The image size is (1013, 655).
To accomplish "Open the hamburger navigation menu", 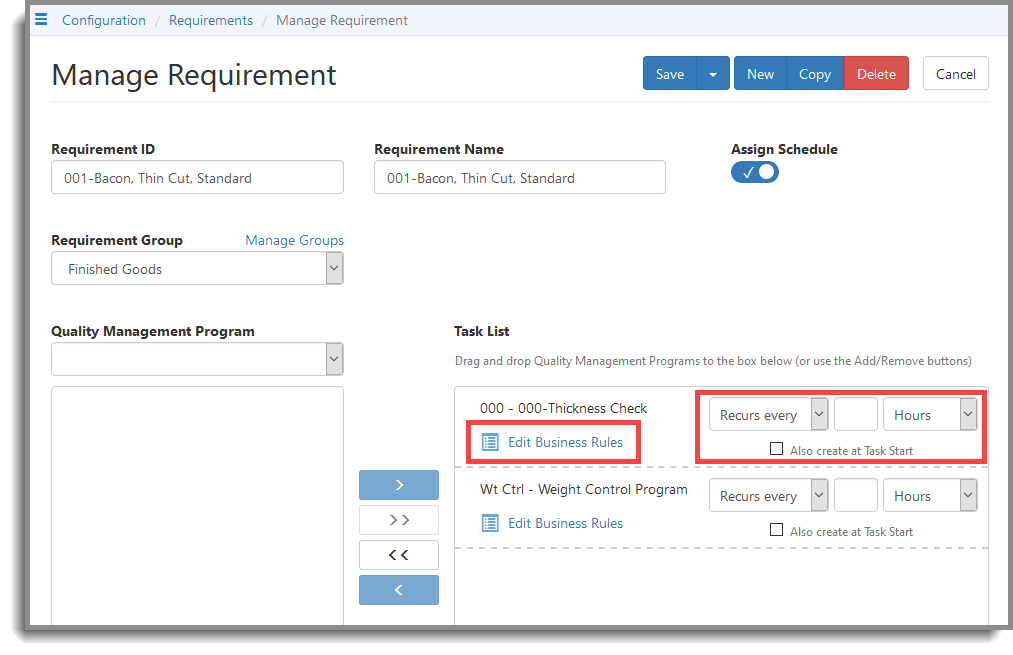I will 41,19.
